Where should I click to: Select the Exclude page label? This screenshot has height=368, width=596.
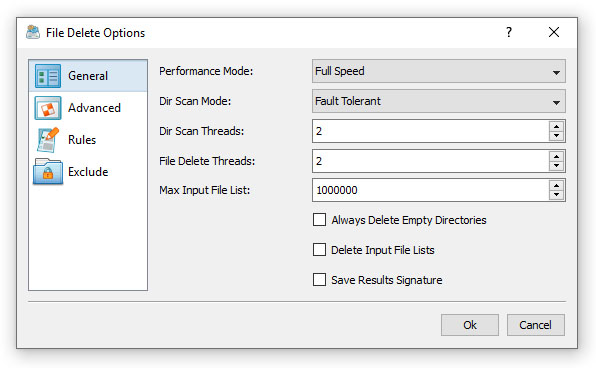coord(88,172)
